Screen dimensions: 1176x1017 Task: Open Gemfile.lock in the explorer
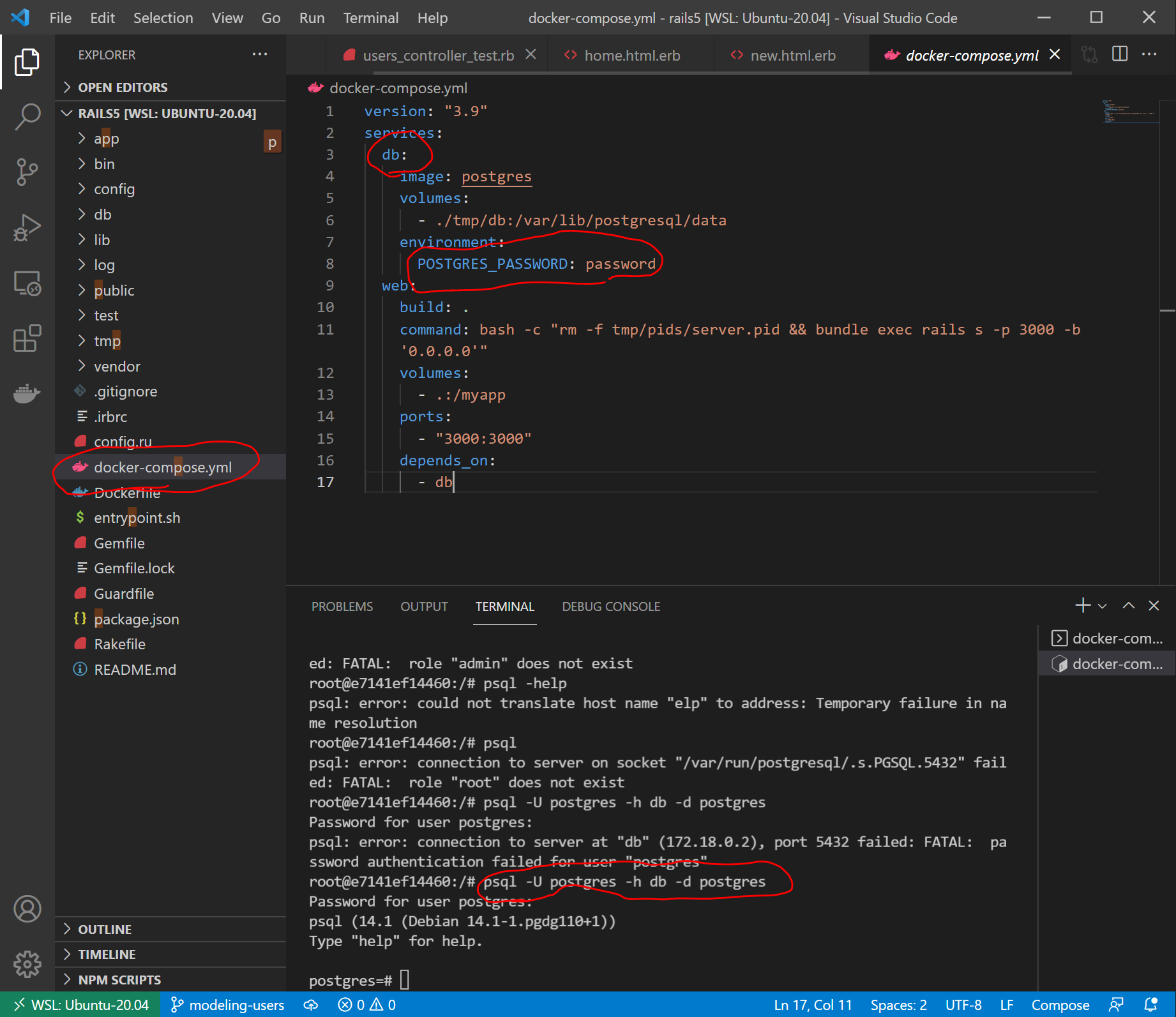click(x=170, y=568)
